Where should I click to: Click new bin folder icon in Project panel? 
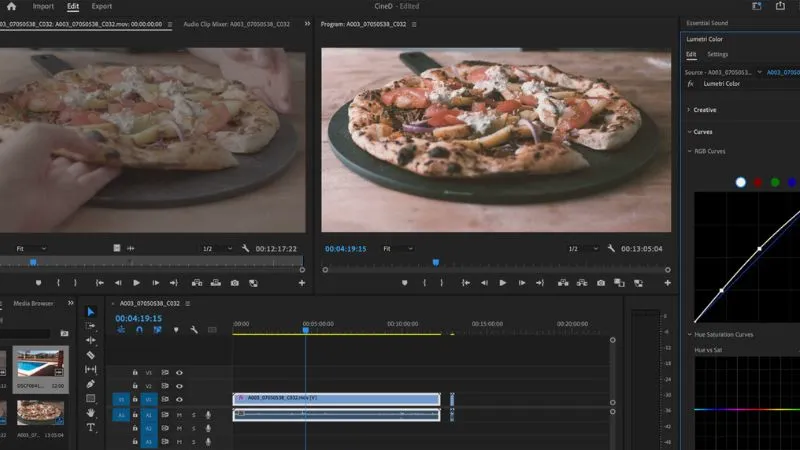64,333
